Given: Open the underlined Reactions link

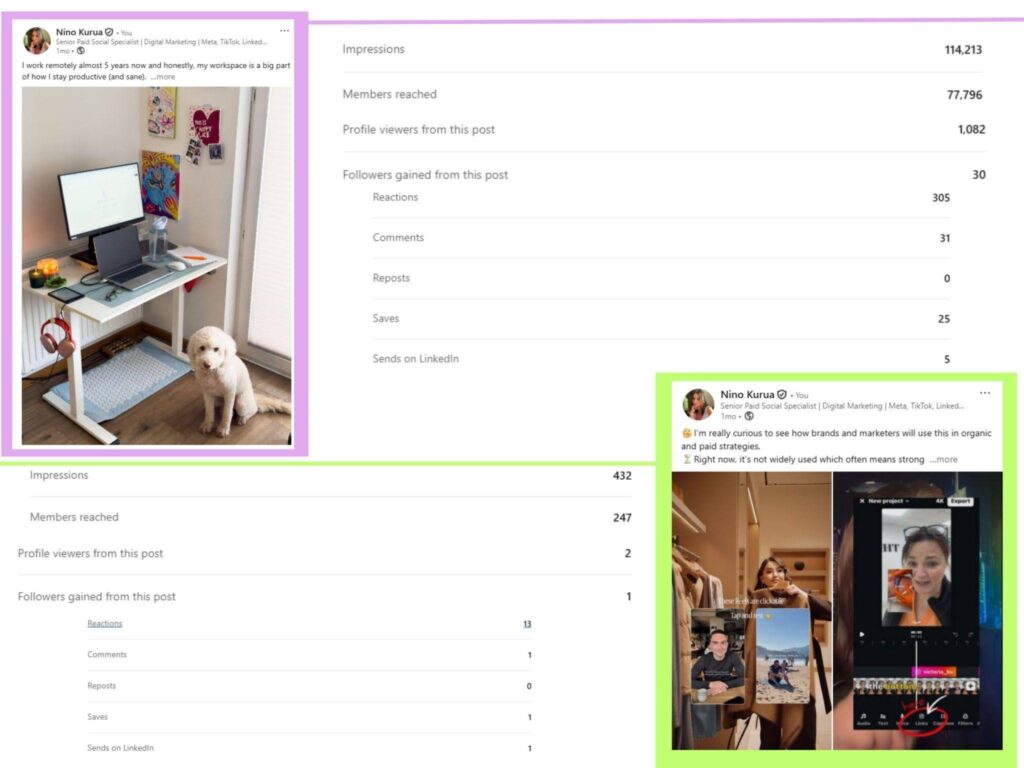Looking at the screenshot, I should [x=104, y=623].
